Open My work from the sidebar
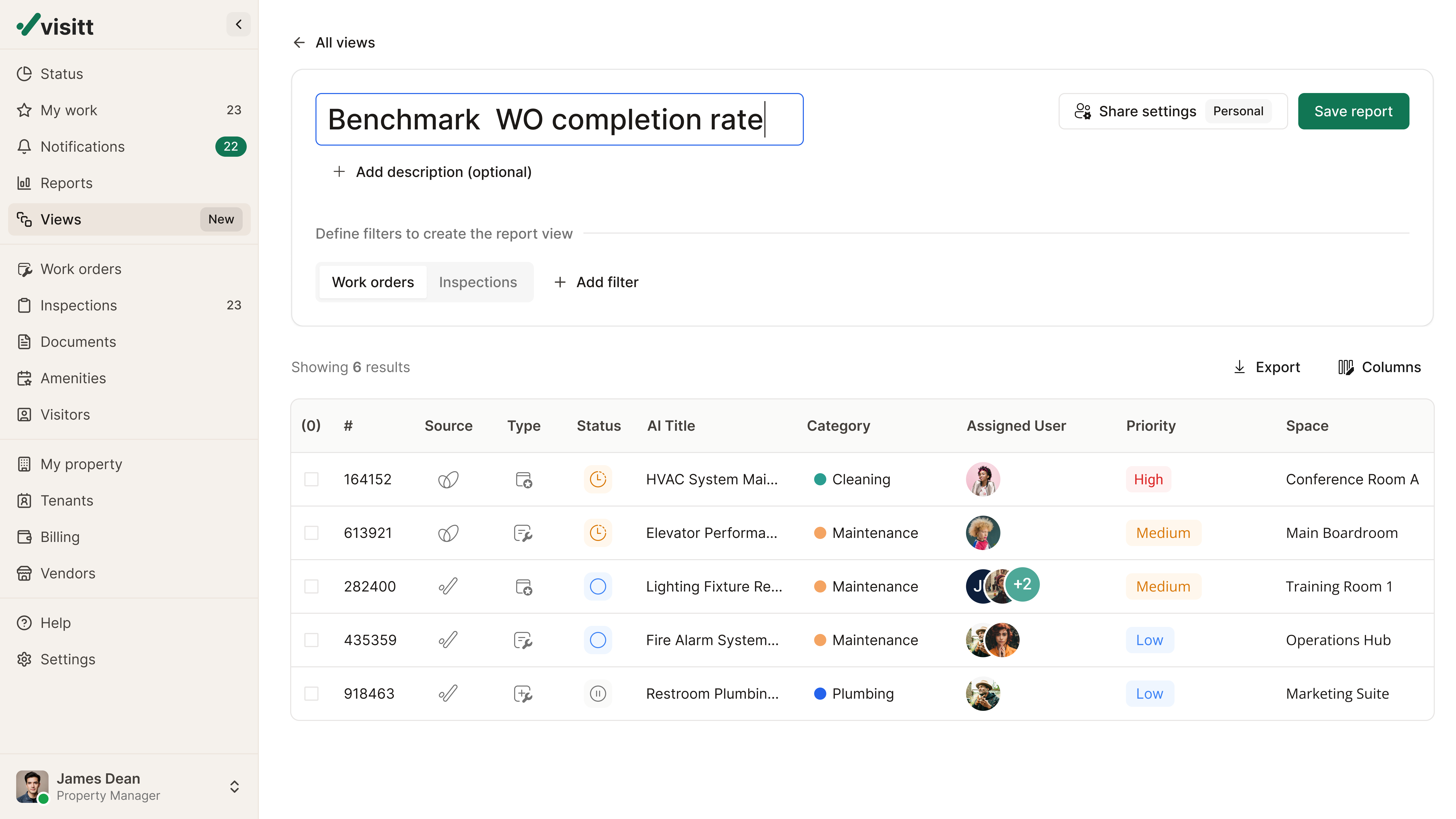Image resolution: width=1456 pixels, height=819 pixels. tap(129, 110)
